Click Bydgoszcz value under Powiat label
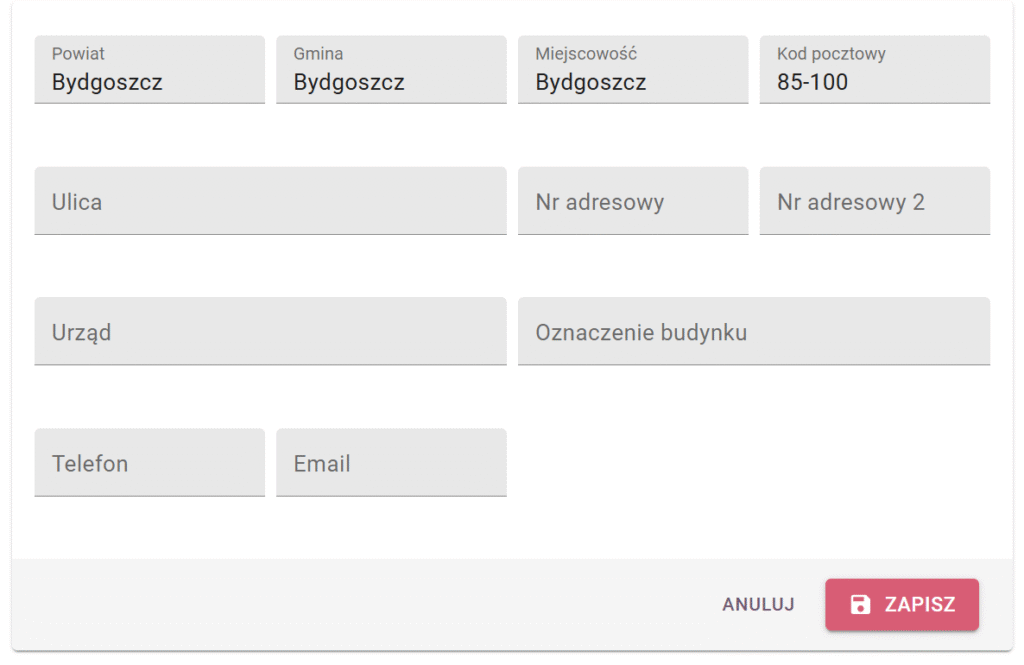 (x=107, y=83)
